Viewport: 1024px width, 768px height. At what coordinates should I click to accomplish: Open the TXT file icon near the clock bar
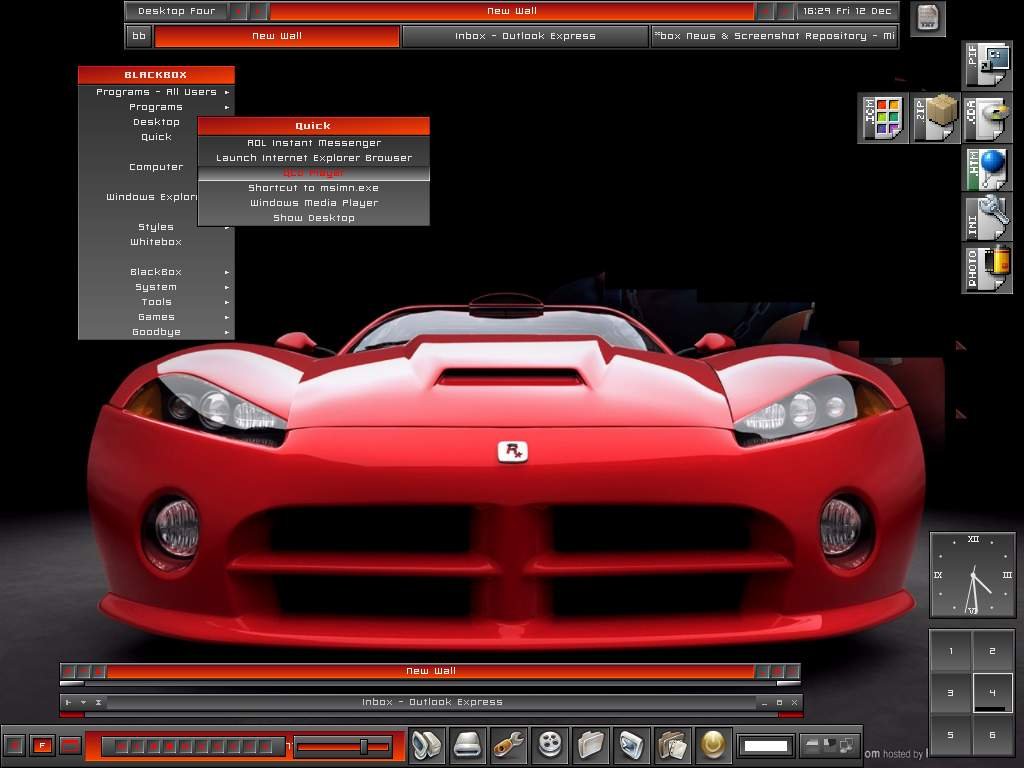[927, 18]
